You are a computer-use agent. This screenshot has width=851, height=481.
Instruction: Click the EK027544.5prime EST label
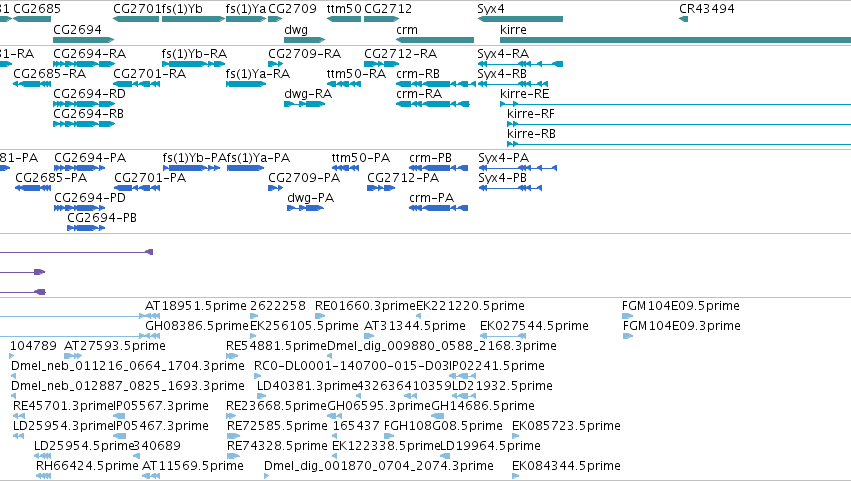pos(534,326)
